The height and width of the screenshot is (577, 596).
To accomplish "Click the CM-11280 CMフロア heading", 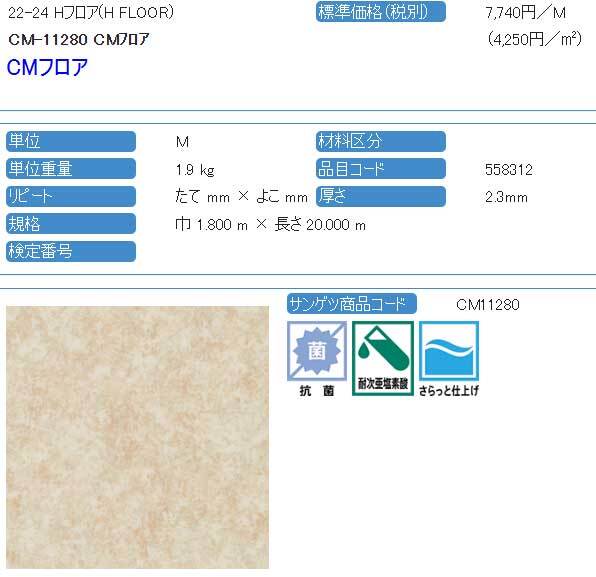I will point(79,40).
